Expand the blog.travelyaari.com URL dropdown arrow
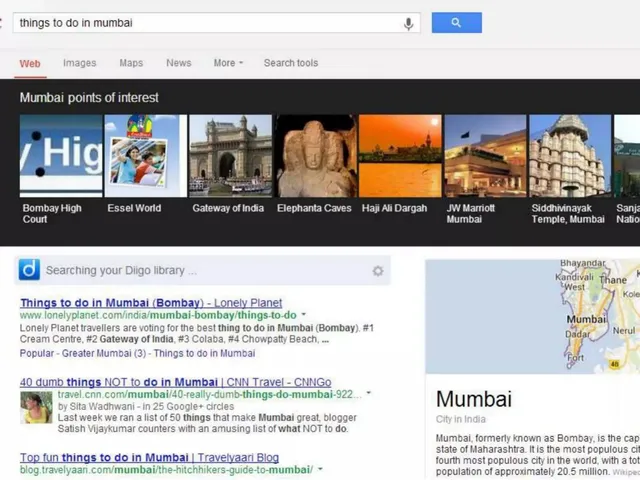 (320, 469)
